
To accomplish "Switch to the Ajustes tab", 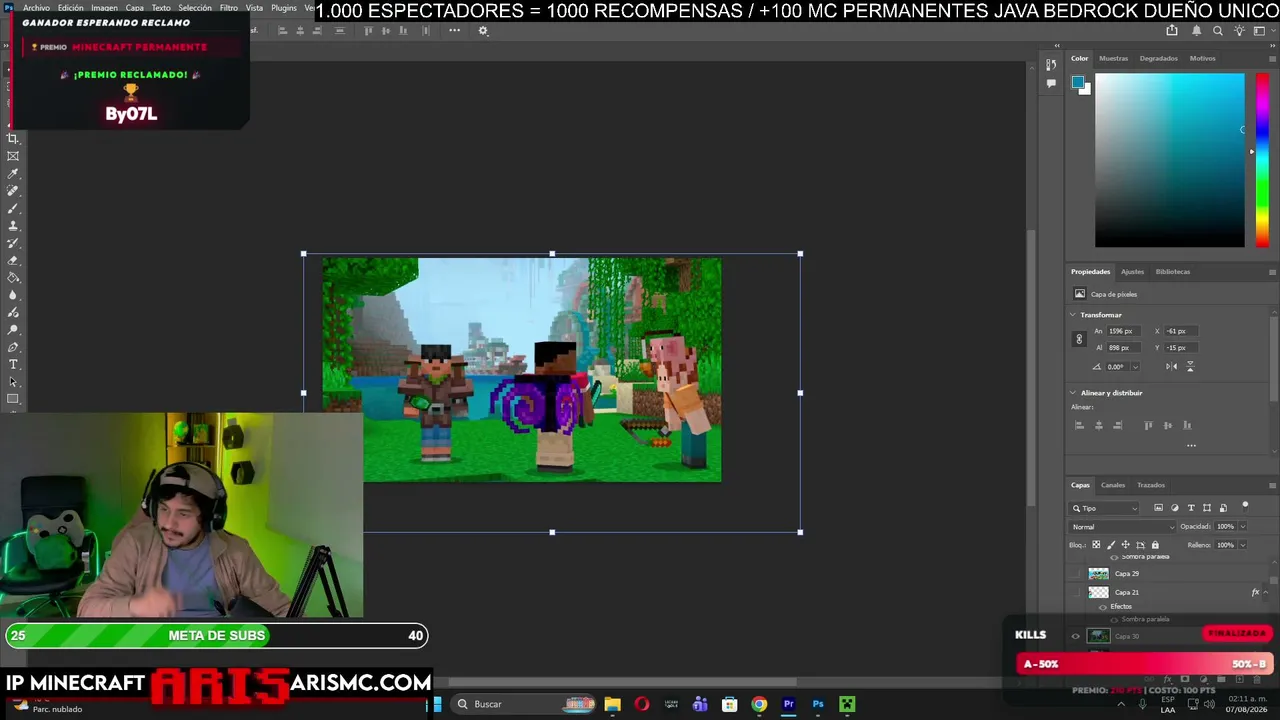I will coord(1132,272).
